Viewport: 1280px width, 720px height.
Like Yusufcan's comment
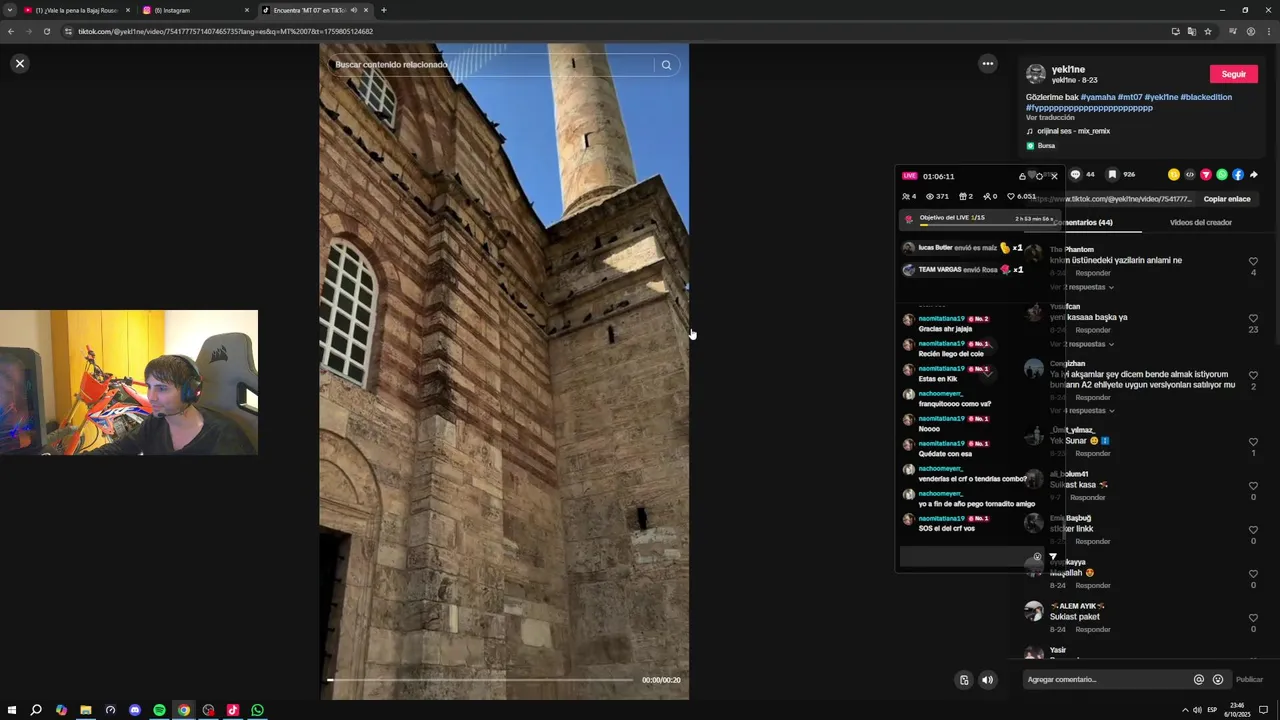click(1253, 318)
